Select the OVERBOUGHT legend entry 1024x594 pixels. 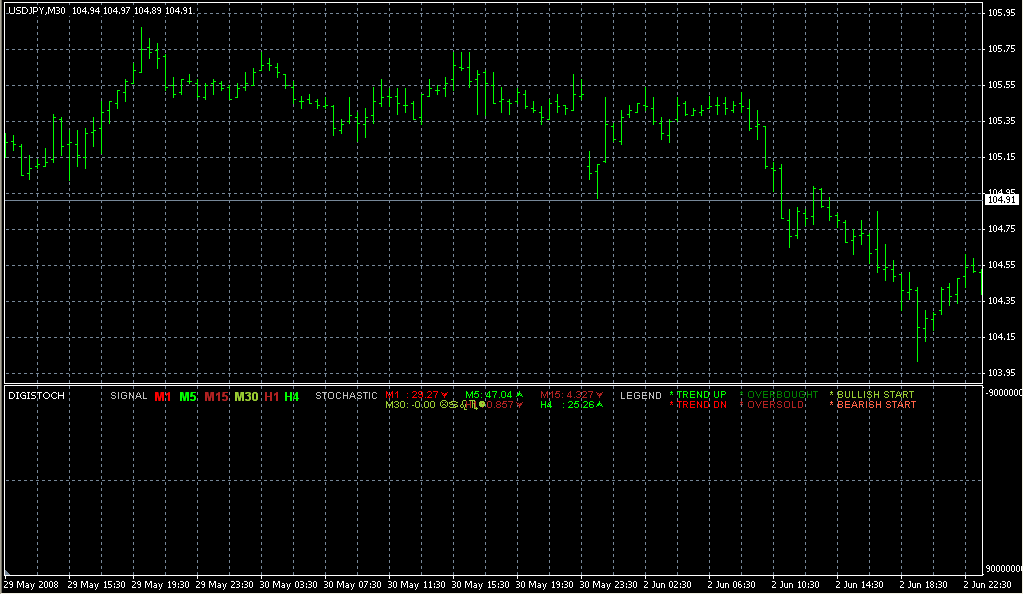[x=782, y=395]
